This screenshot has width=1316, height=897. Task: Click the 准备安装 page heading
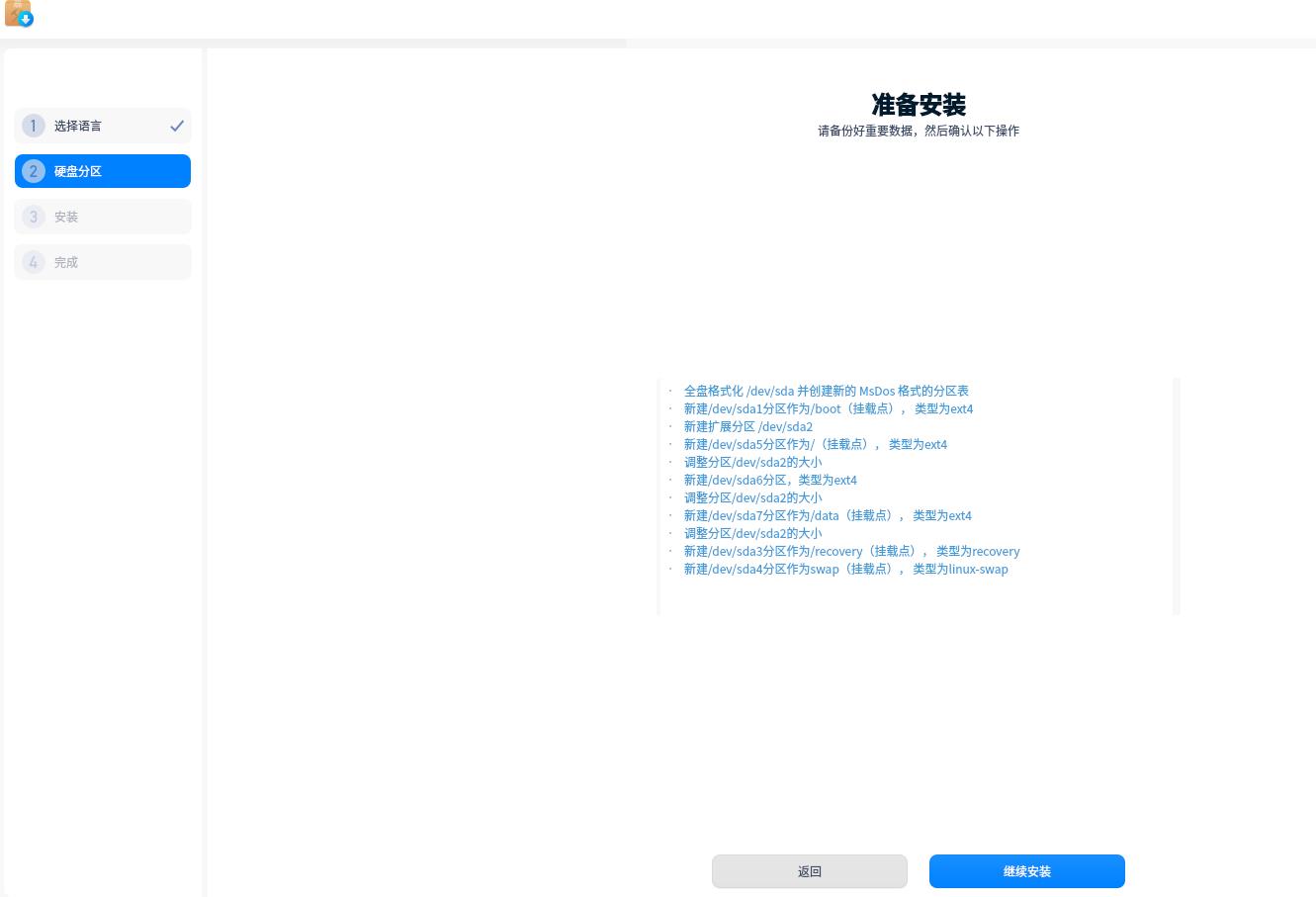point(918,105)
